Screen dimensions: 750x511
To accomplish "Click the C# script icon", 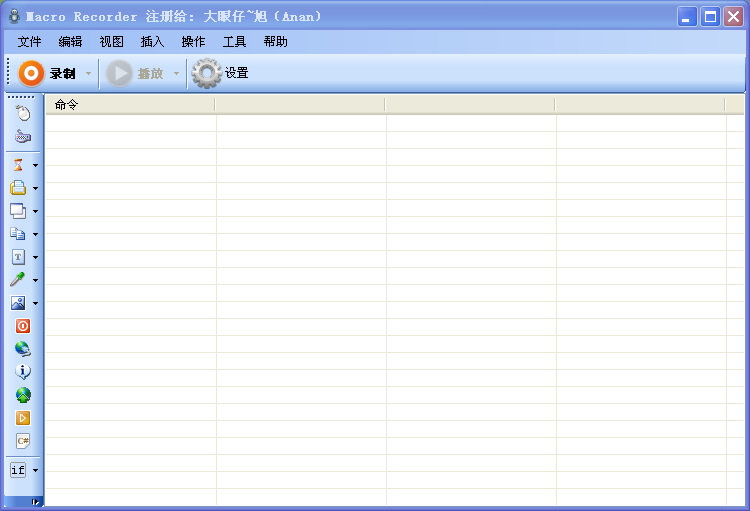I will pyautogui.click(x=22, y=441).
